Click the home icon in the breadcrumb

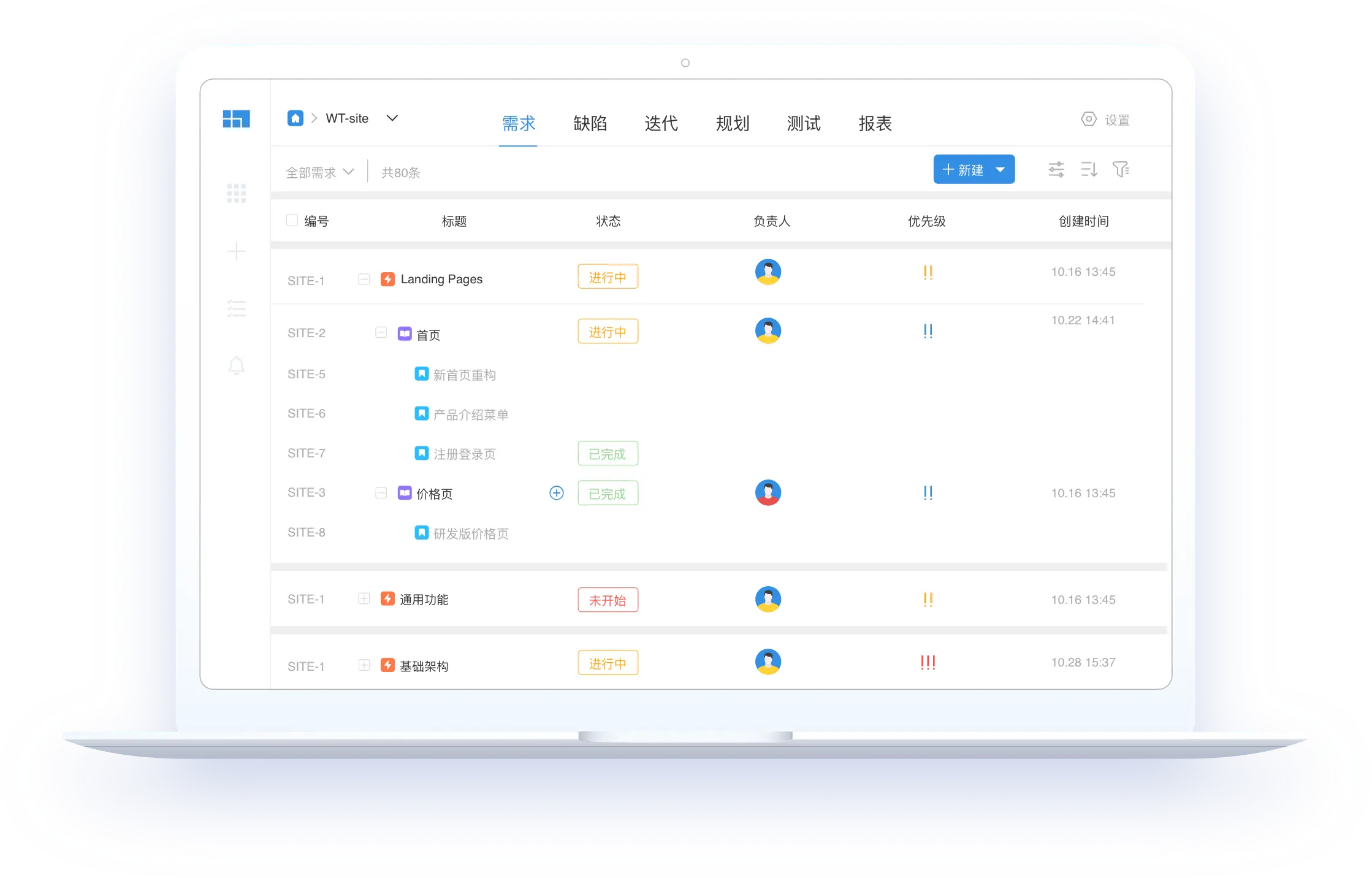295,118
